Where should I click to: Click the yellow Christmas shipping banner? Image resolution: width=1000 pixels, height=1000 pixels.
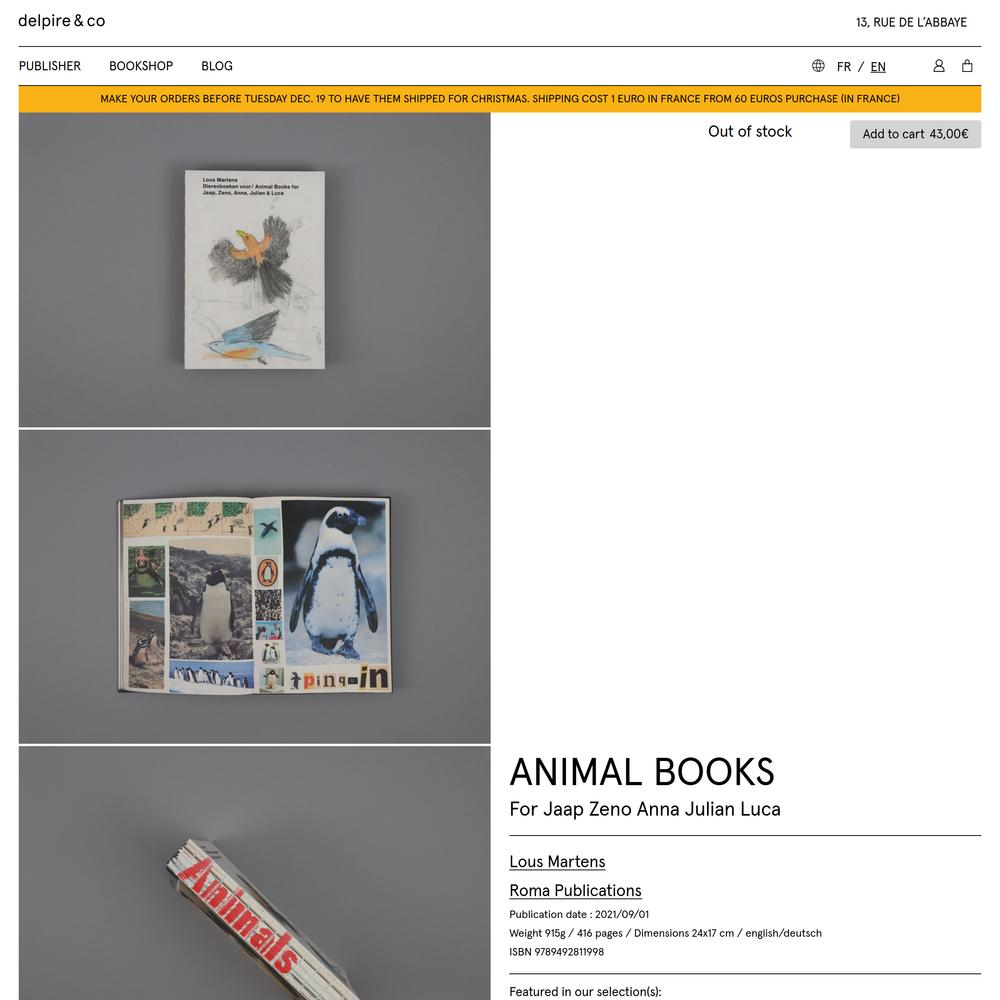pyautogui.click(x=499, y=99)
